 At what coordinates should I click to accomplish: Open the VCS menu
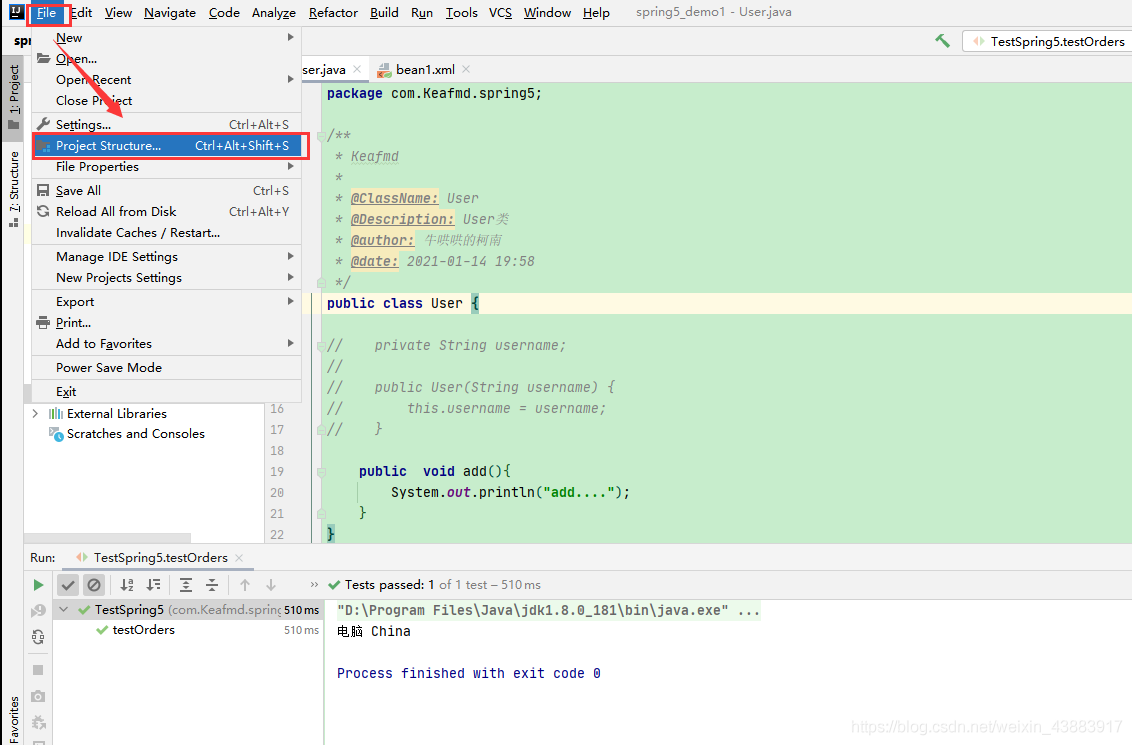click(500, 12)
